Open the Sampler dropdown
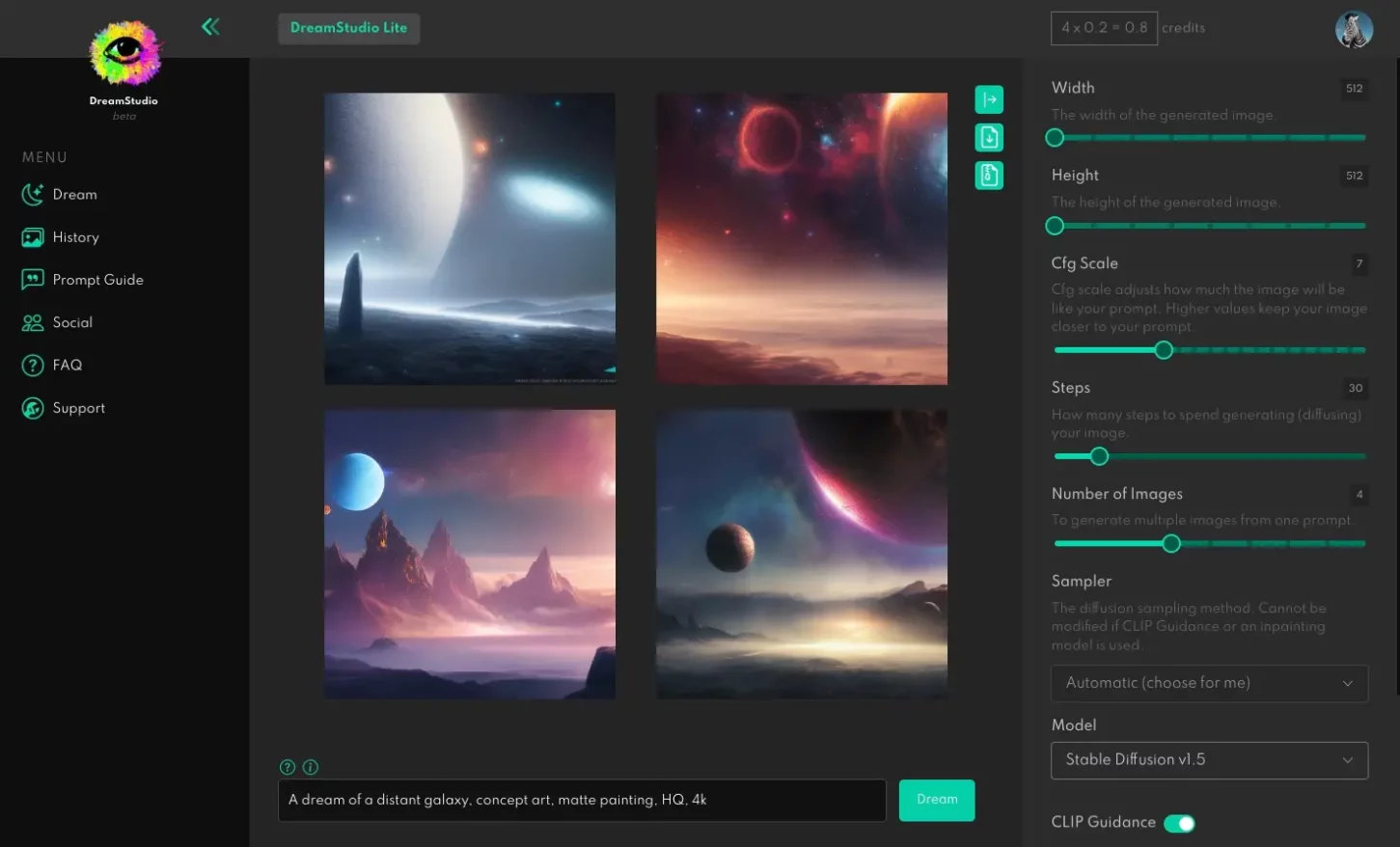 pos(1208,683)
